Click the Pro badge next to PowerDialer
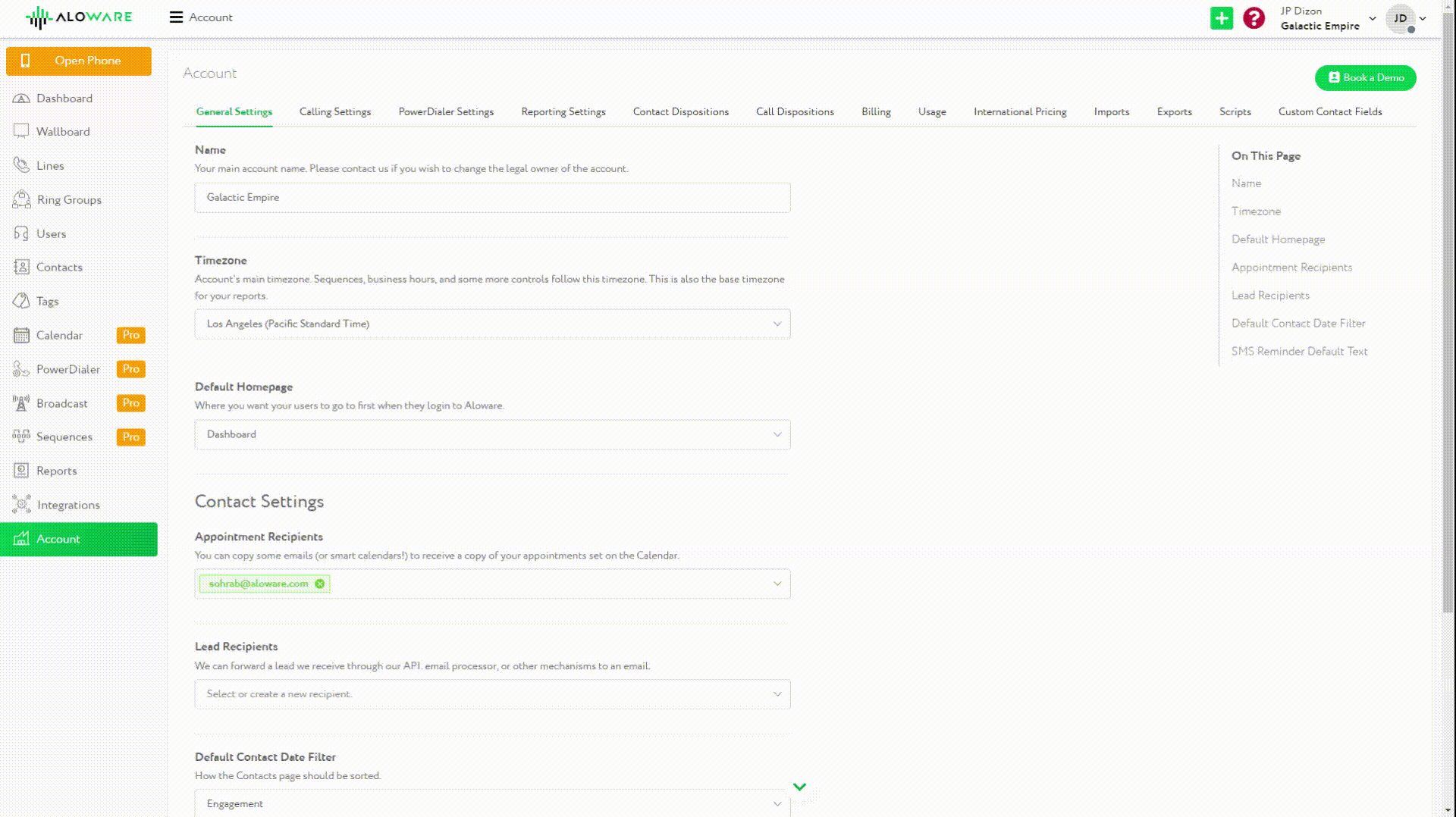 pyautogui.click(x=131, y=369)
